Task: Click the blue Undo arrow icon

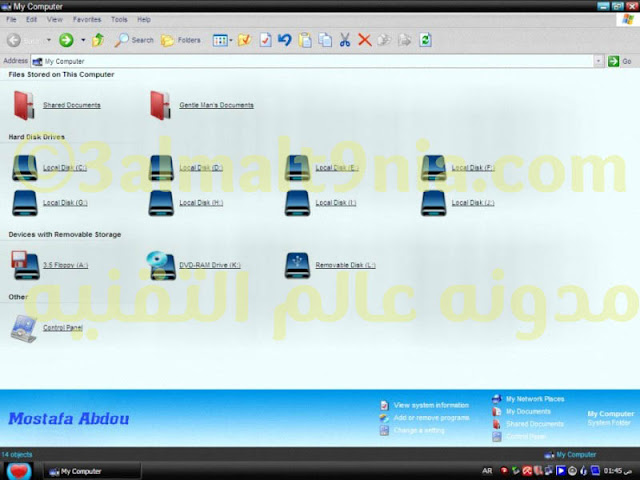Action: click(284, 40)
